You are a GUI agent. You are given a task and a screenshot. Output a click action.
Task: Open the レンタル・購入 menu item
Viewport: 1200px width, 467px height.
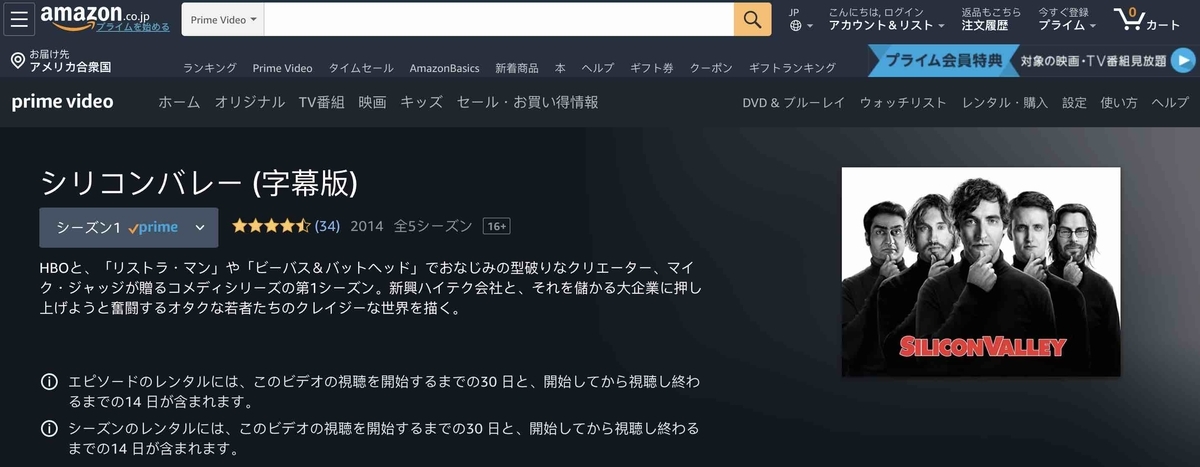click(1005, 102)
